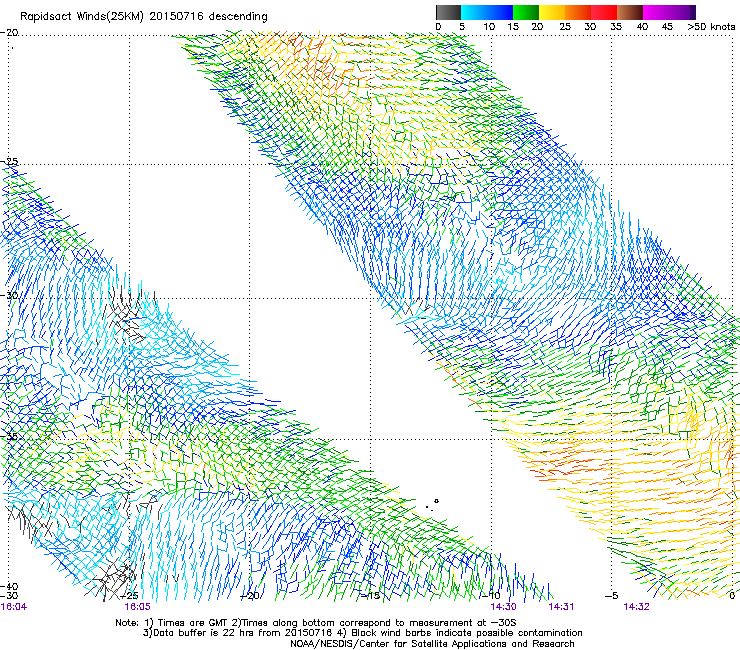Select the "10" label under the color bar
740x650 pixels.
489,27
